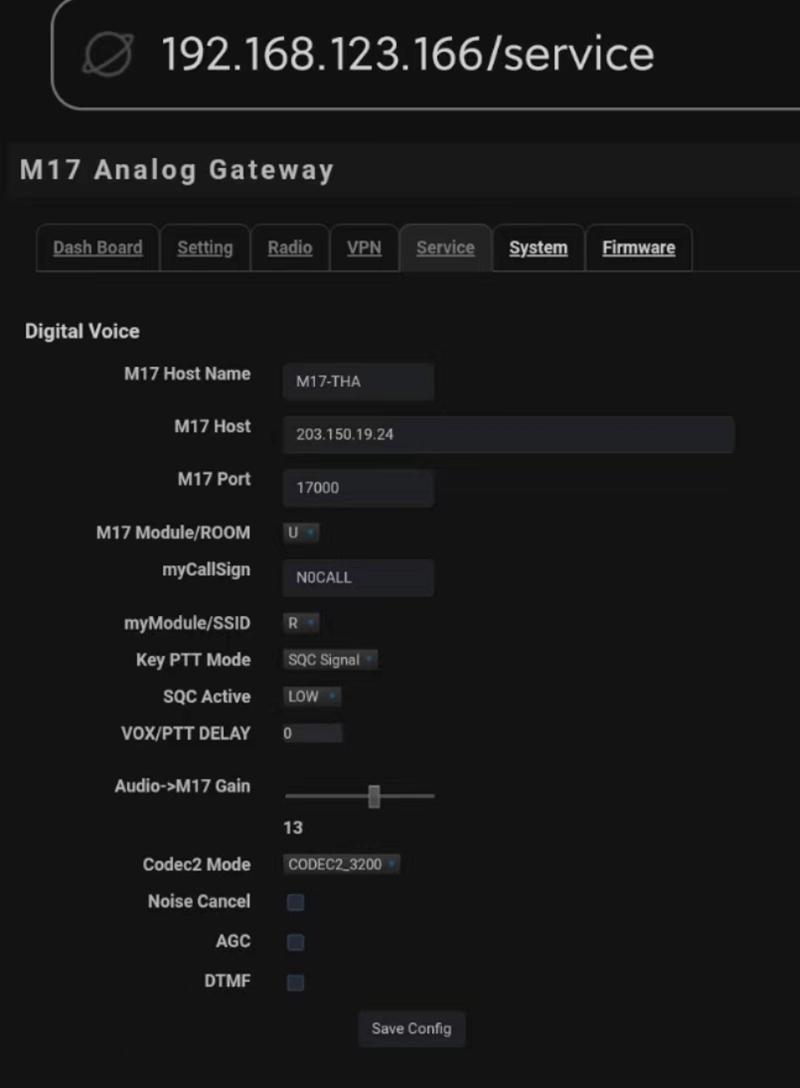Open the Setting tab

[205, 248]
